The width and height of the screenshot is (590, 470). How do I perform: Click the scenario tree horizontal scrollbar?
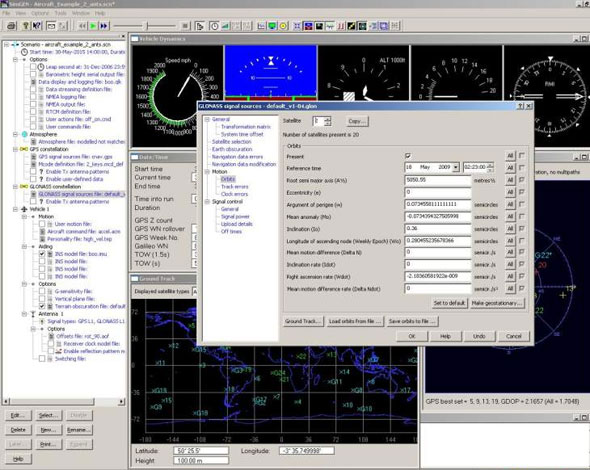[64, 402]
